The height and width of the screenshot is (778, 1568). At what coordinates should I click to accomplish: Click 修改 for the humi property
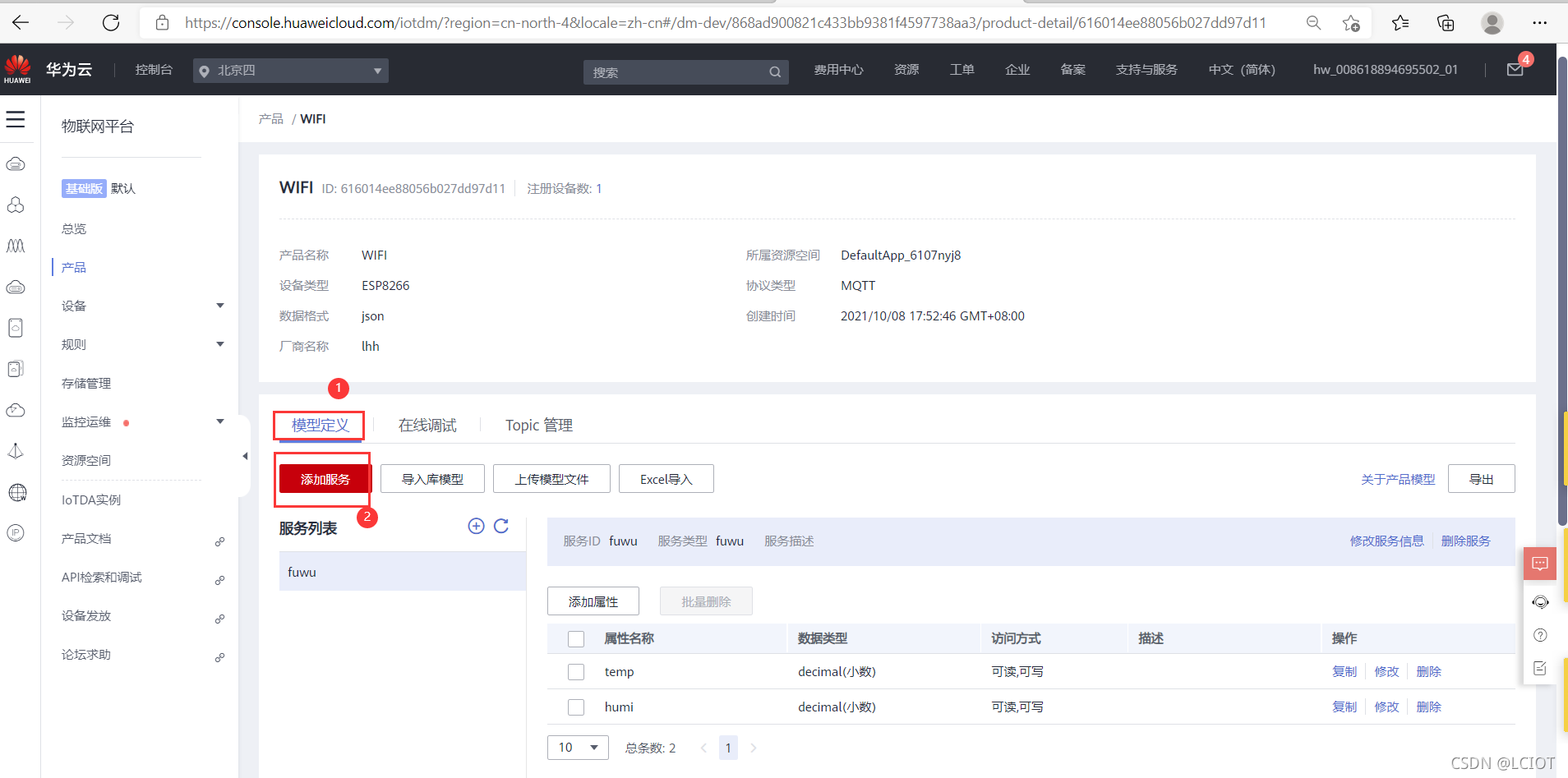coord(1386,707)
